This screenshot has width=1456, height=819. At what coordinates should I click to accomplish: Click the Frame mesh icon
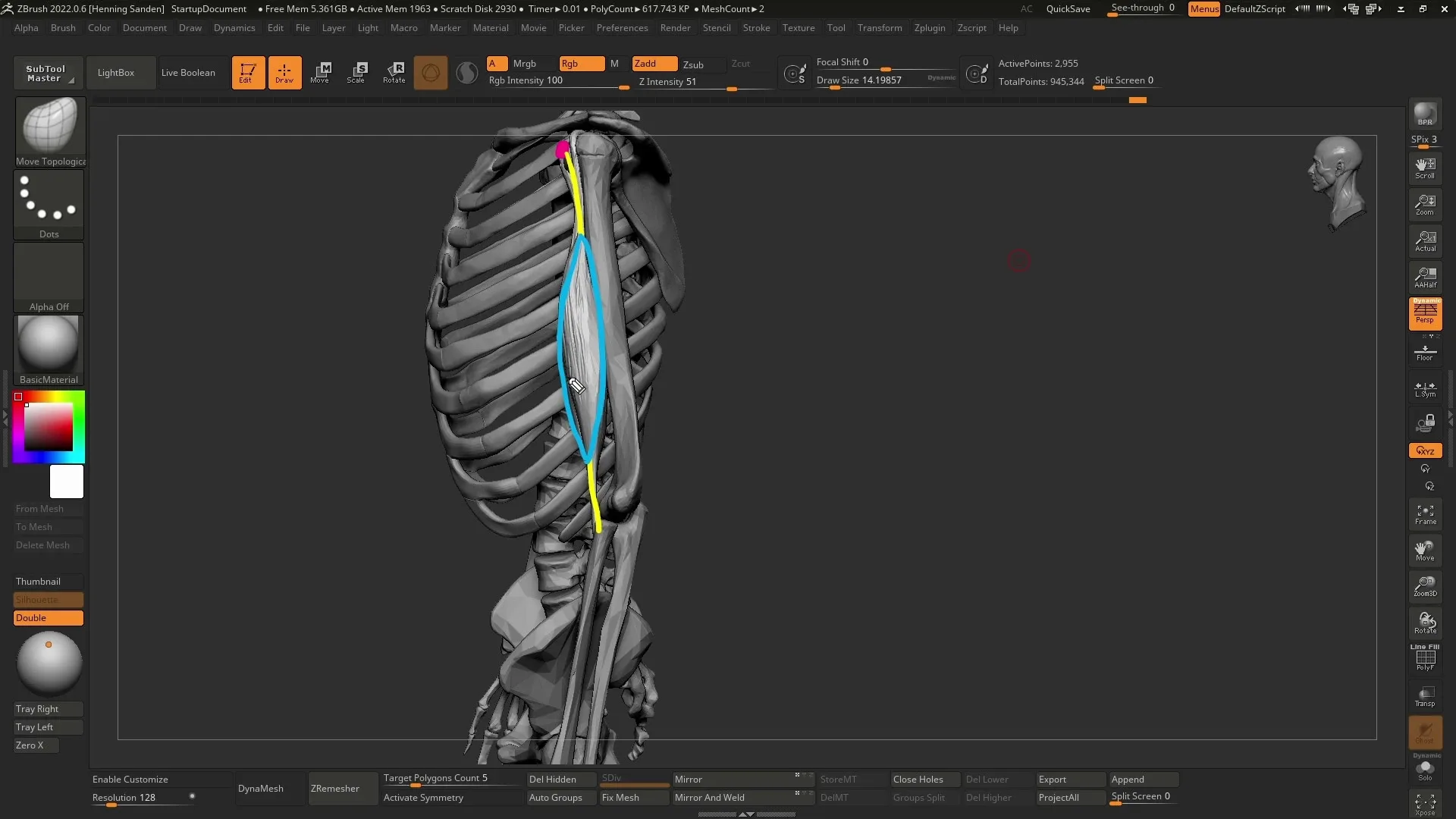pos(1425,514)
